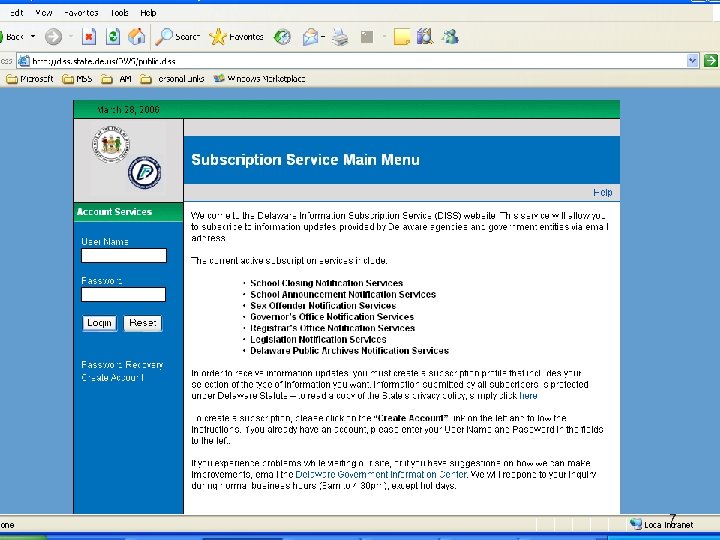The height and width of the screenshot is (540, 720).
Task: Focus the Password input field
Action: point(124,294)
